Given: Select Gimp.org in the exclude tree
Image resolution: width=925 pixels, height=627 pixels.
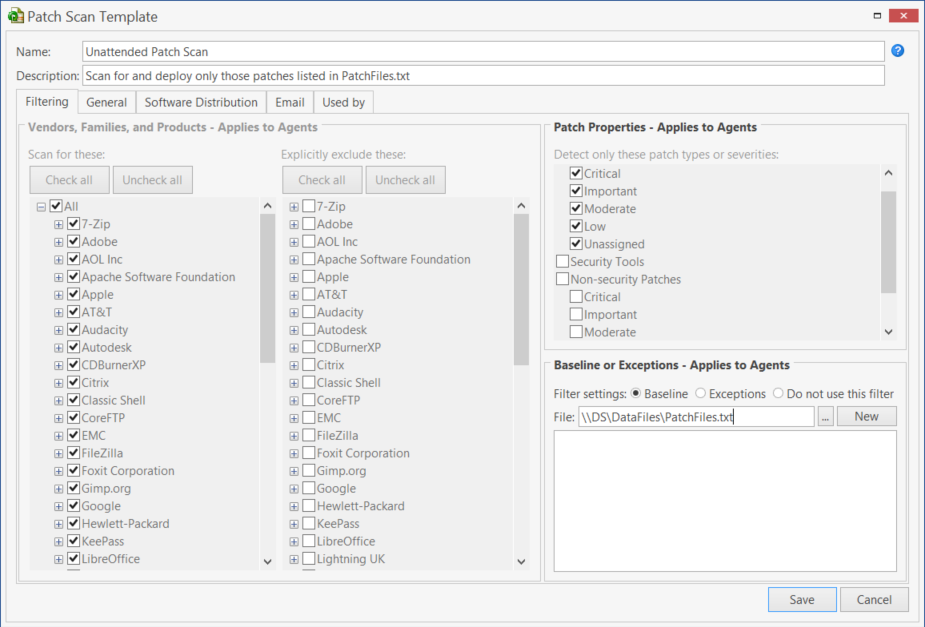Looking at the screenshot, I should tap(342, 471).
